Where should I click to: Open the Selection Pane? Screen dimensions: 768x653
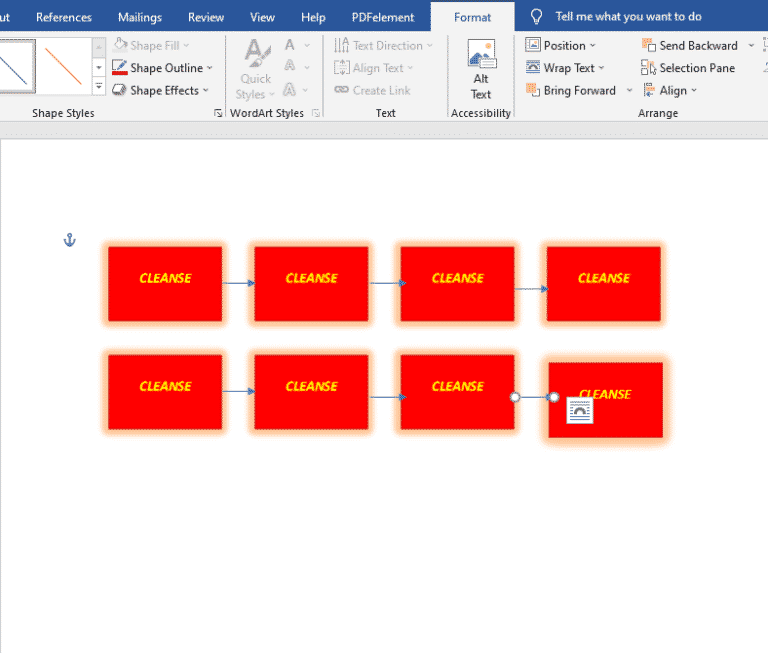pyautogui.click(x=688, y=68)
